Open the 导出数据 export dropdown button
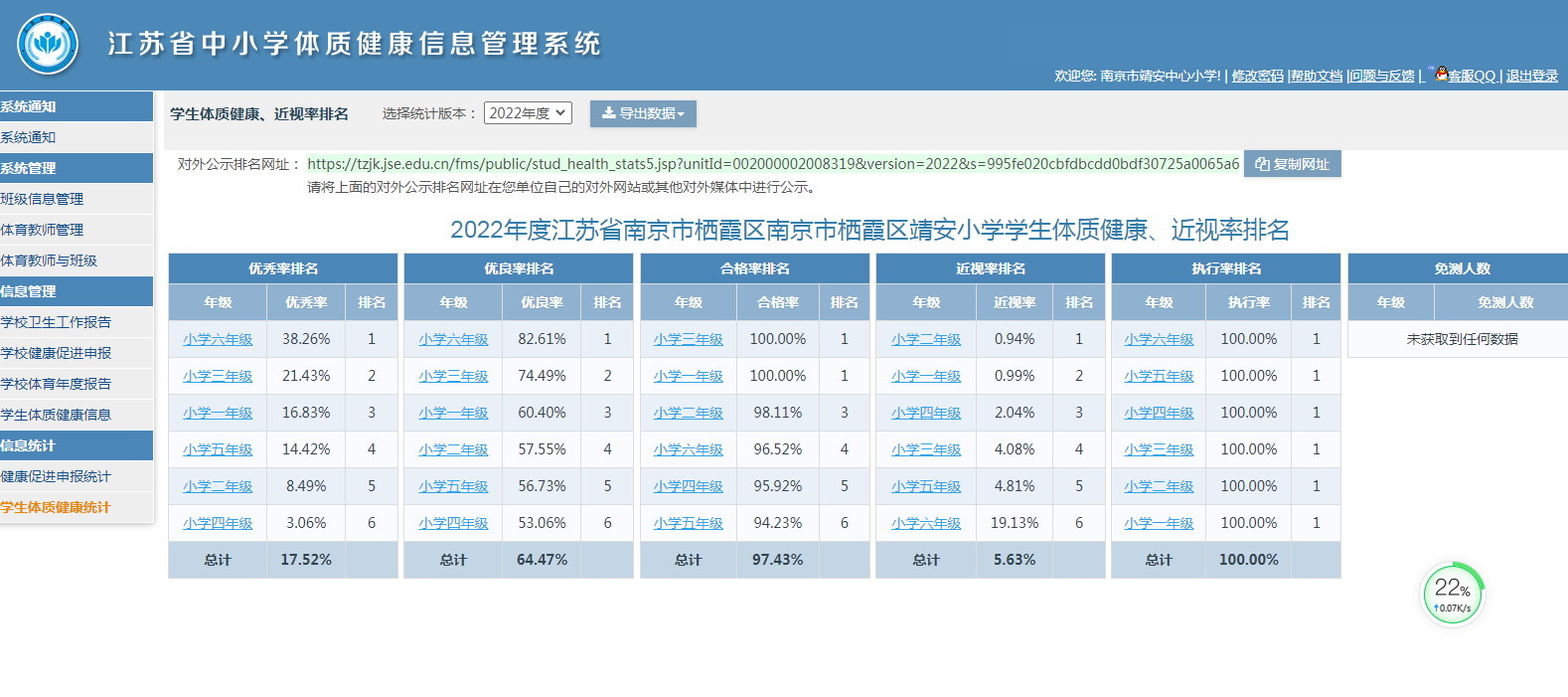The width and height of the screenshot is (1568, 697). (643, 113)
